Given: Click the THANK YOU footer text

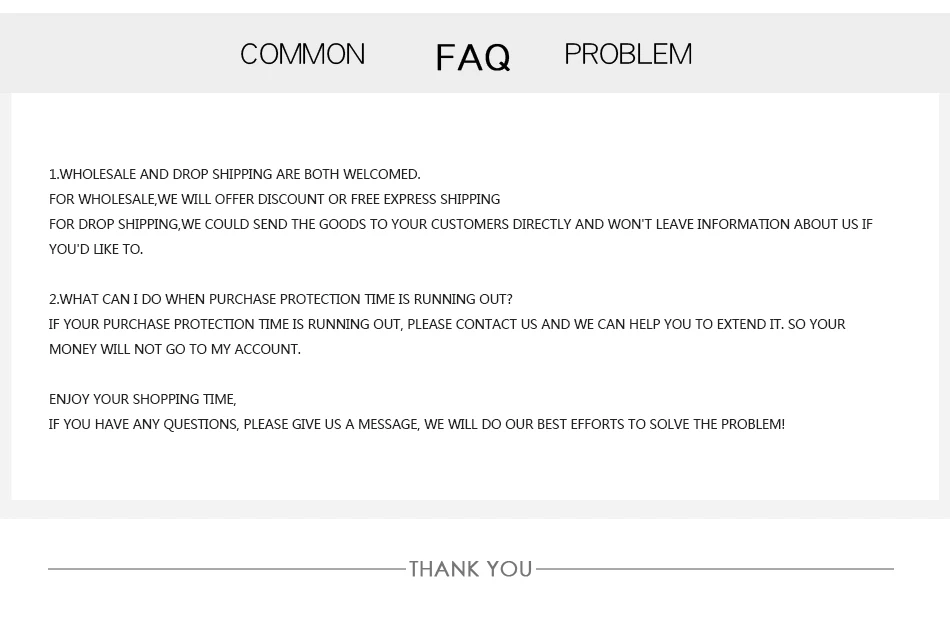Looking at the screenshot, I should (471, 569).
